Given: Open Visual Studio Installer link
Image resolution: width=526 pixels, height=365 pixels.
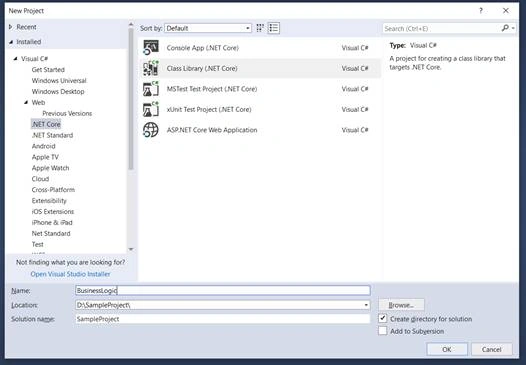Looking at the screenshot, I should (70, 274).
